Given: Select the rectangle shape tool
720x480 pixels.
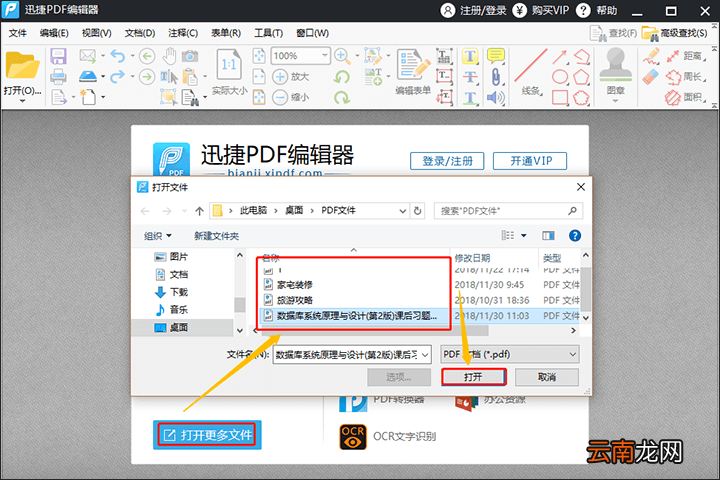Looking at the screenshot, I should tap(560, 97).
